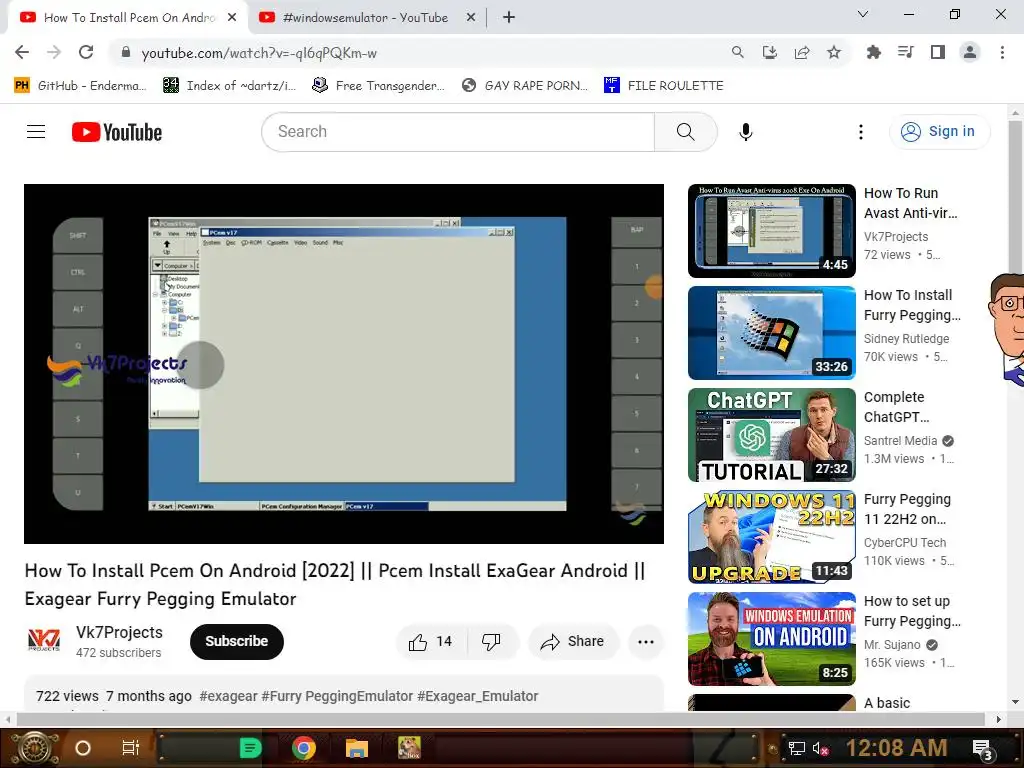
Task: Open the FILE ROULETTE bookmark
Action: (664, 86)
